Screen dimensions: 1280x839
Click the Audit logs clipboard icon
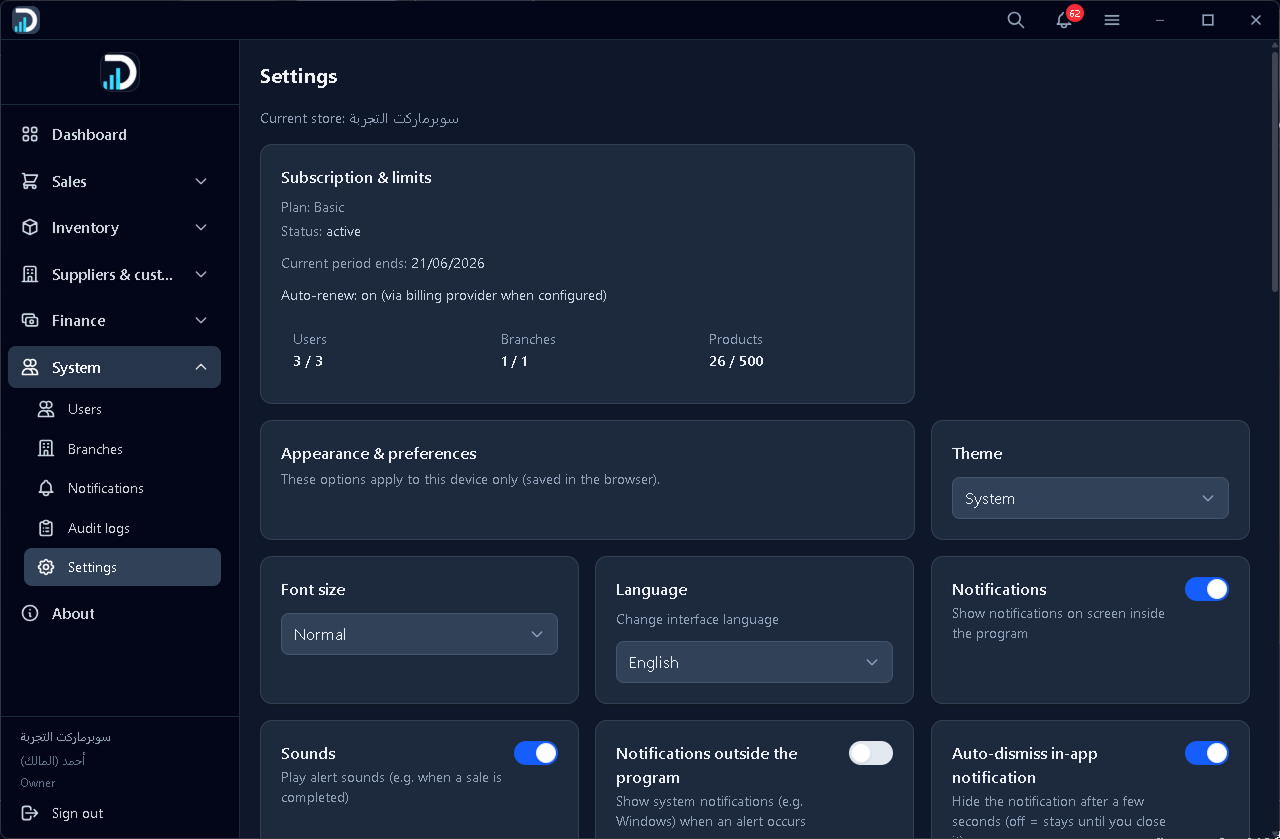(46, 528)
